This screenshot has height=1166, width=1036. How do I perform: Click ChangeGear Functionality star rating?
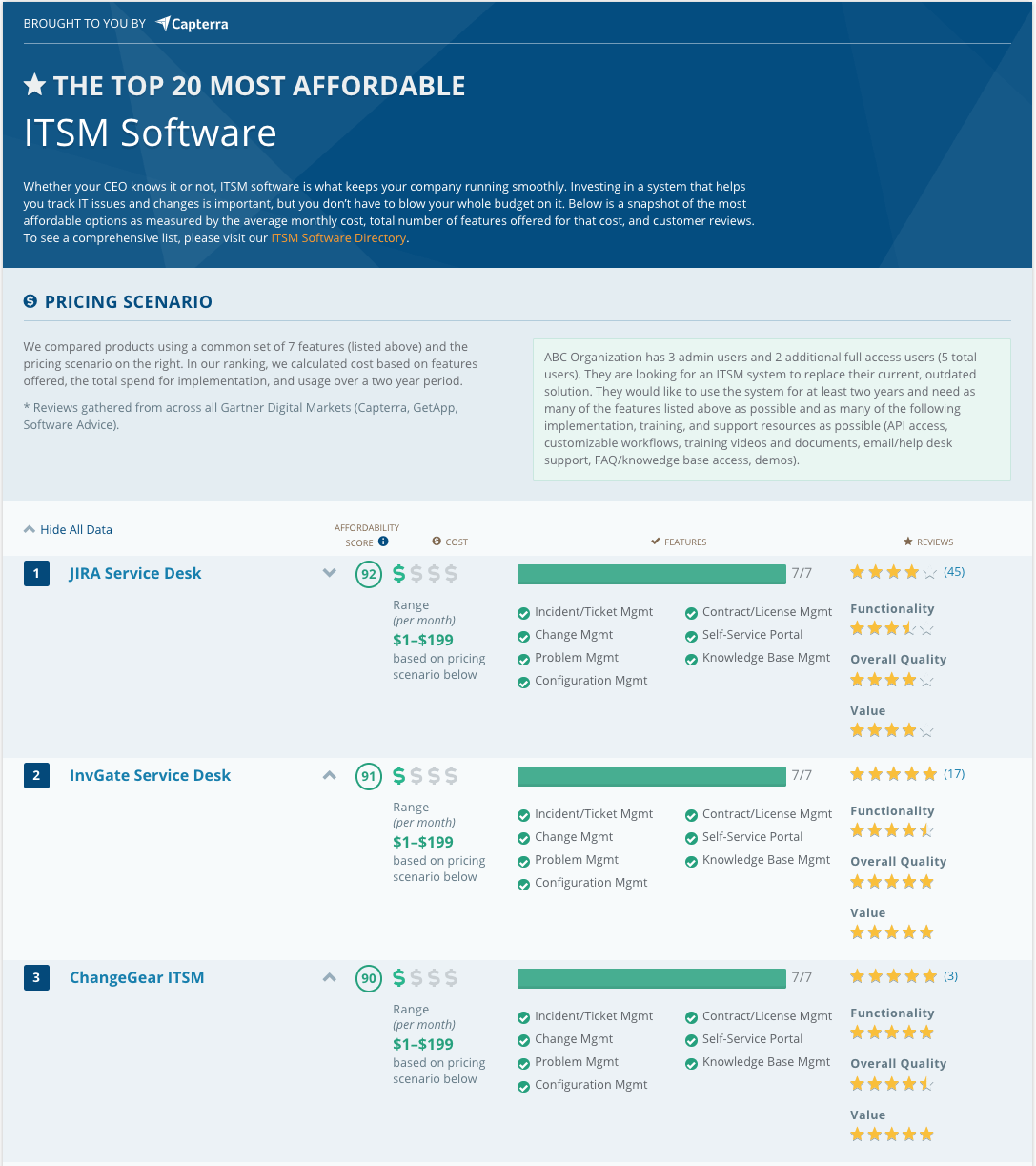(892, 1033)
